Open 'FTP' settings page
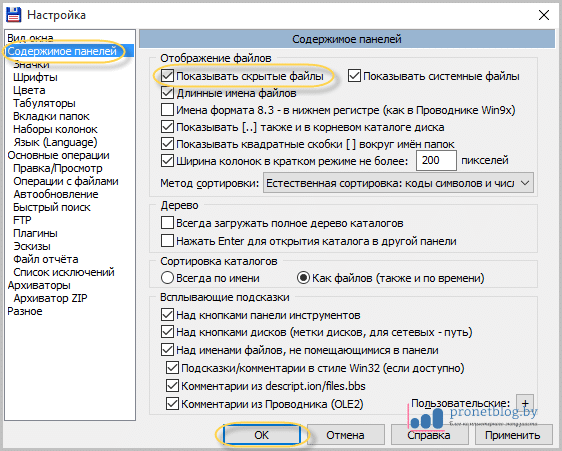Viewport: 562px width, 451px height. (22, 220)
